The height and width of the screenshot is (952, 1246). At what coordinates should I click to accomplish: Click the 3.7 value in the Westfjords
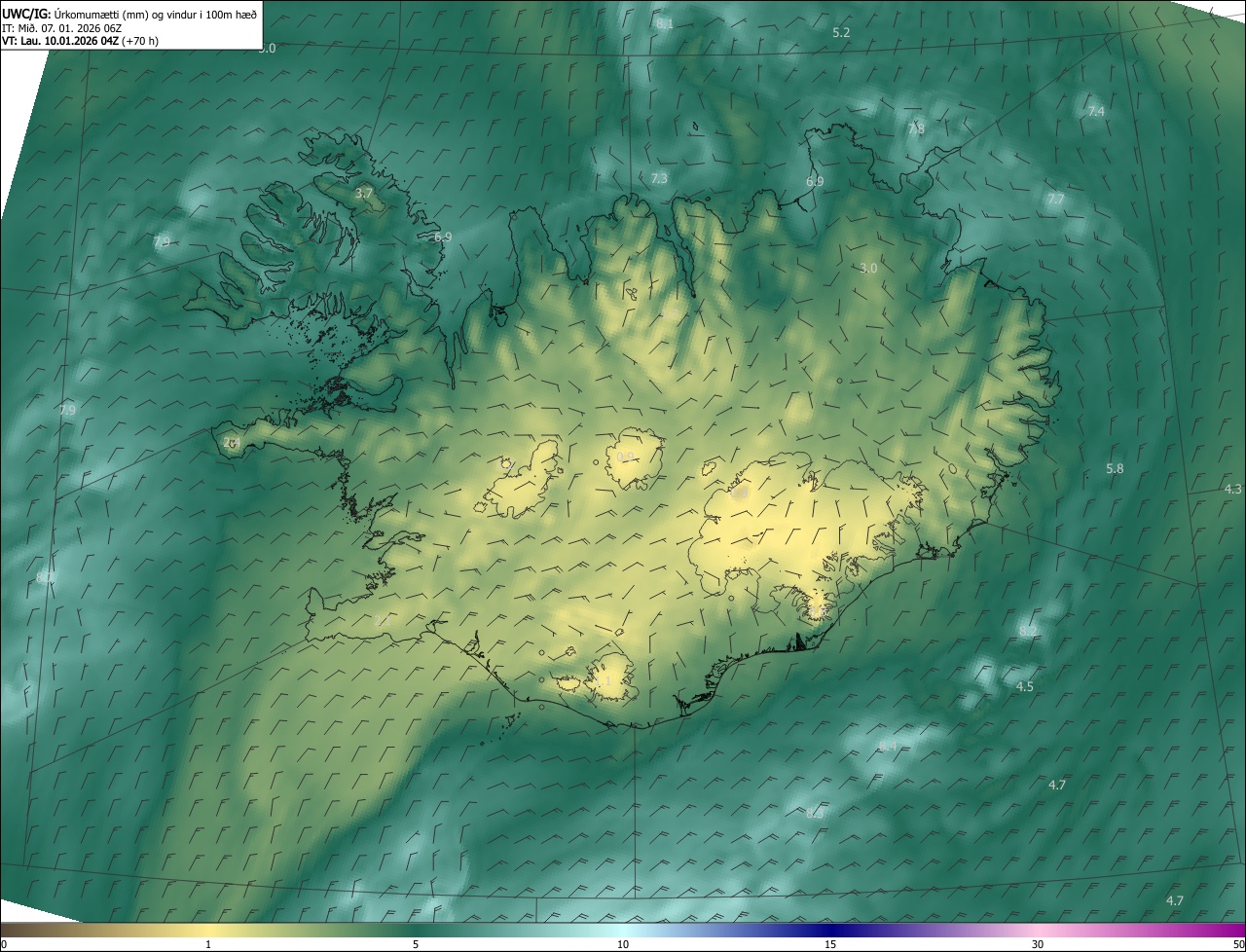point(364,194)
